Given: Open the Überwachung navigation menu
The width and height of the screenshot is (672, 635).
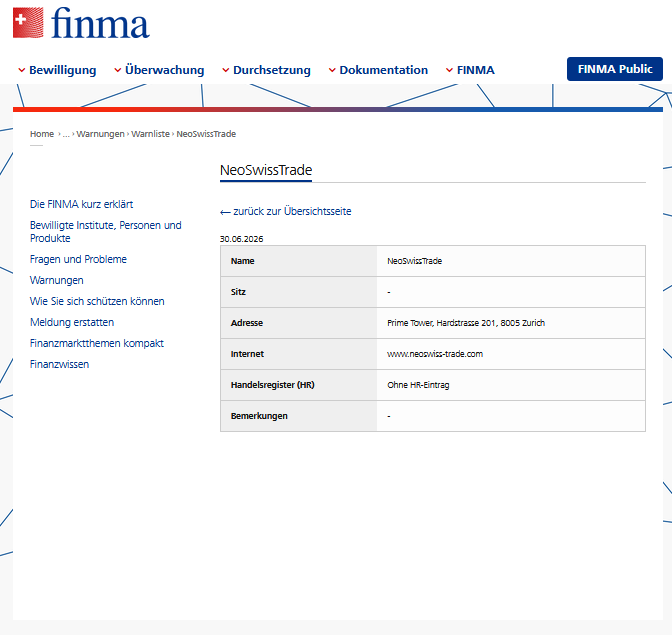Looking at the screenshot, I should pos(165,70).
